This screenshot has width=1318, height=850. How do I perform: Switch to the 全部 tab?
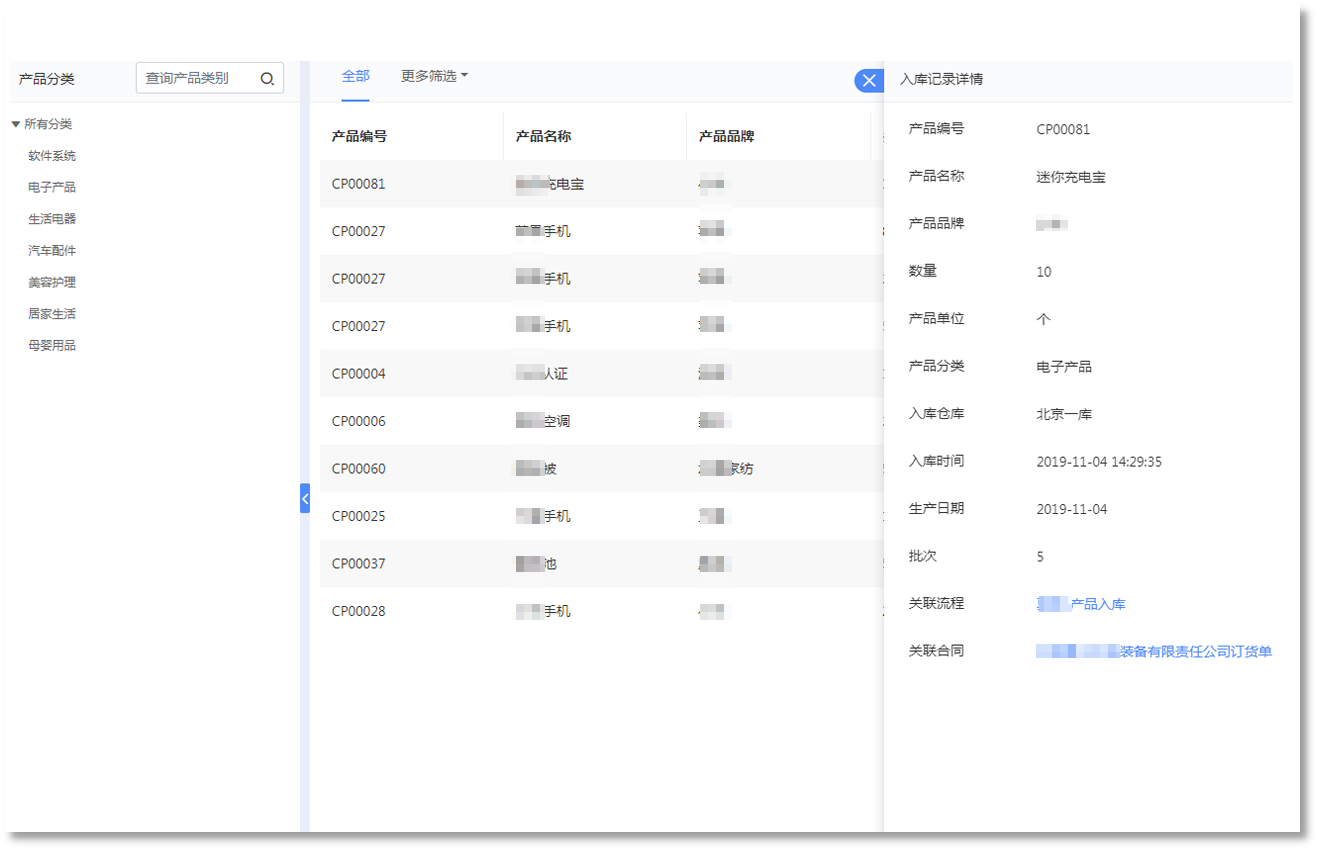click(356, 76)
